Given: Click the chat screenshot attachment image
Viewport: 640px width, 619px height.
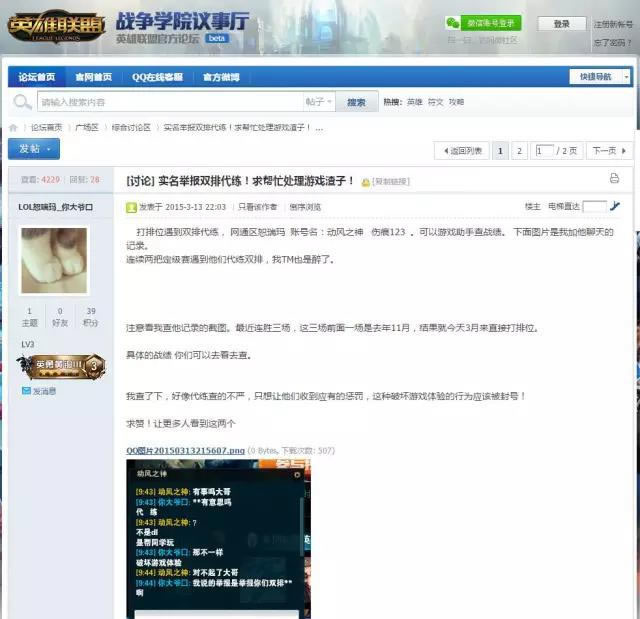Looking at the screenshot, I should 218,539.
